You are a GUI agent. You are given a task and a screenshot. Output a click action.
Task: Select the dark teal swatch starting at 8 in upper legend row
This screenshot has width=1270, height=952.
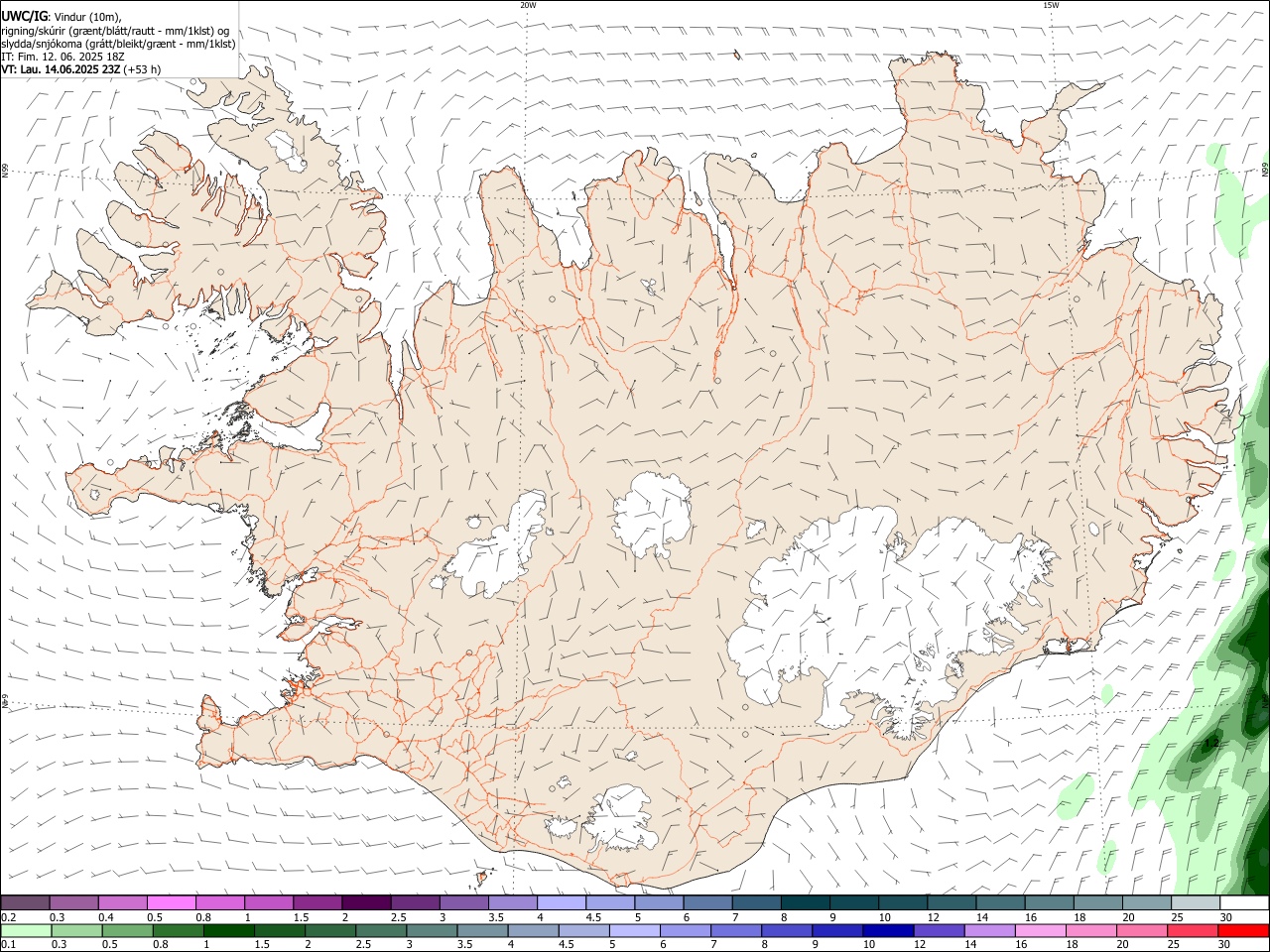click(x=806, y=902)
